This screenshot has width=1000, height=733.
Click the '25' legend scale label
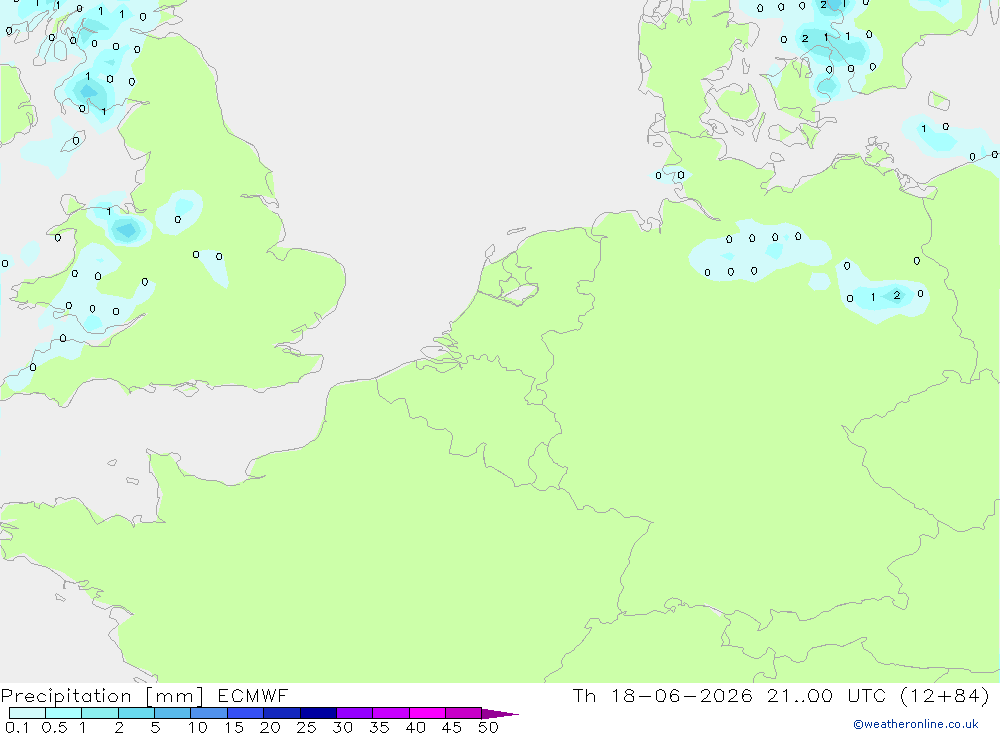coord(306,727)
